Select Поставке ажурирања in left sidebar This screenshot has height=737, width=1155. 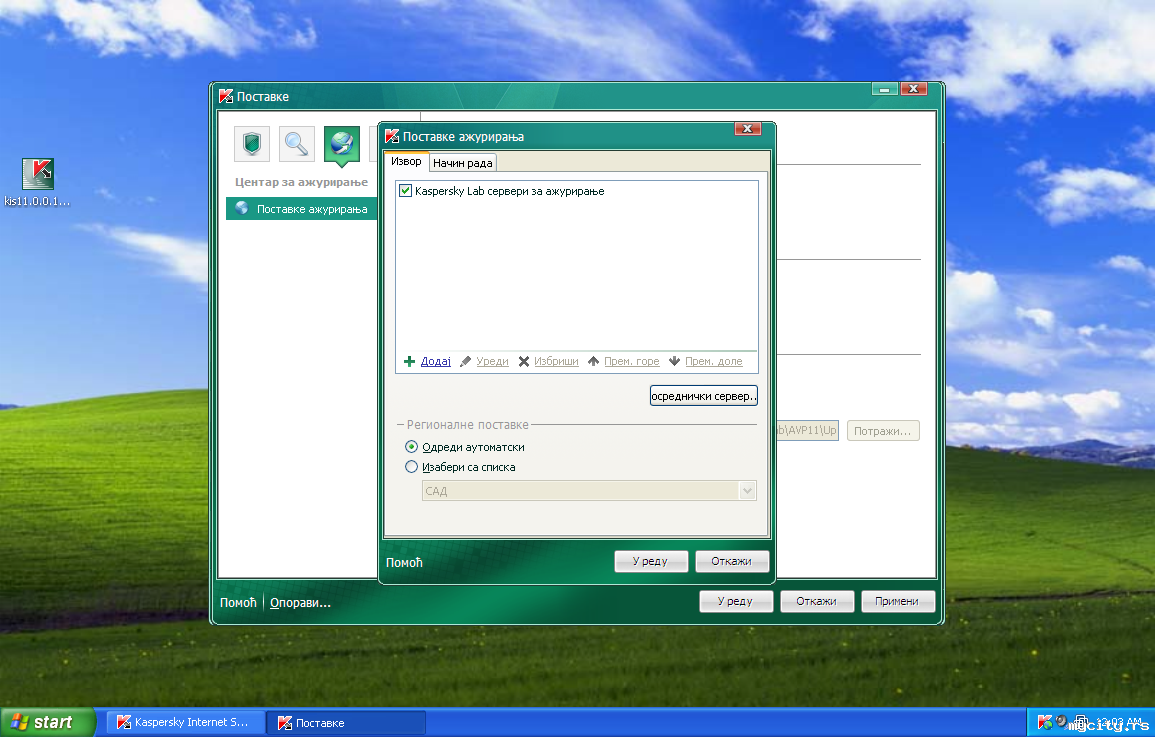tap(301, 209)
